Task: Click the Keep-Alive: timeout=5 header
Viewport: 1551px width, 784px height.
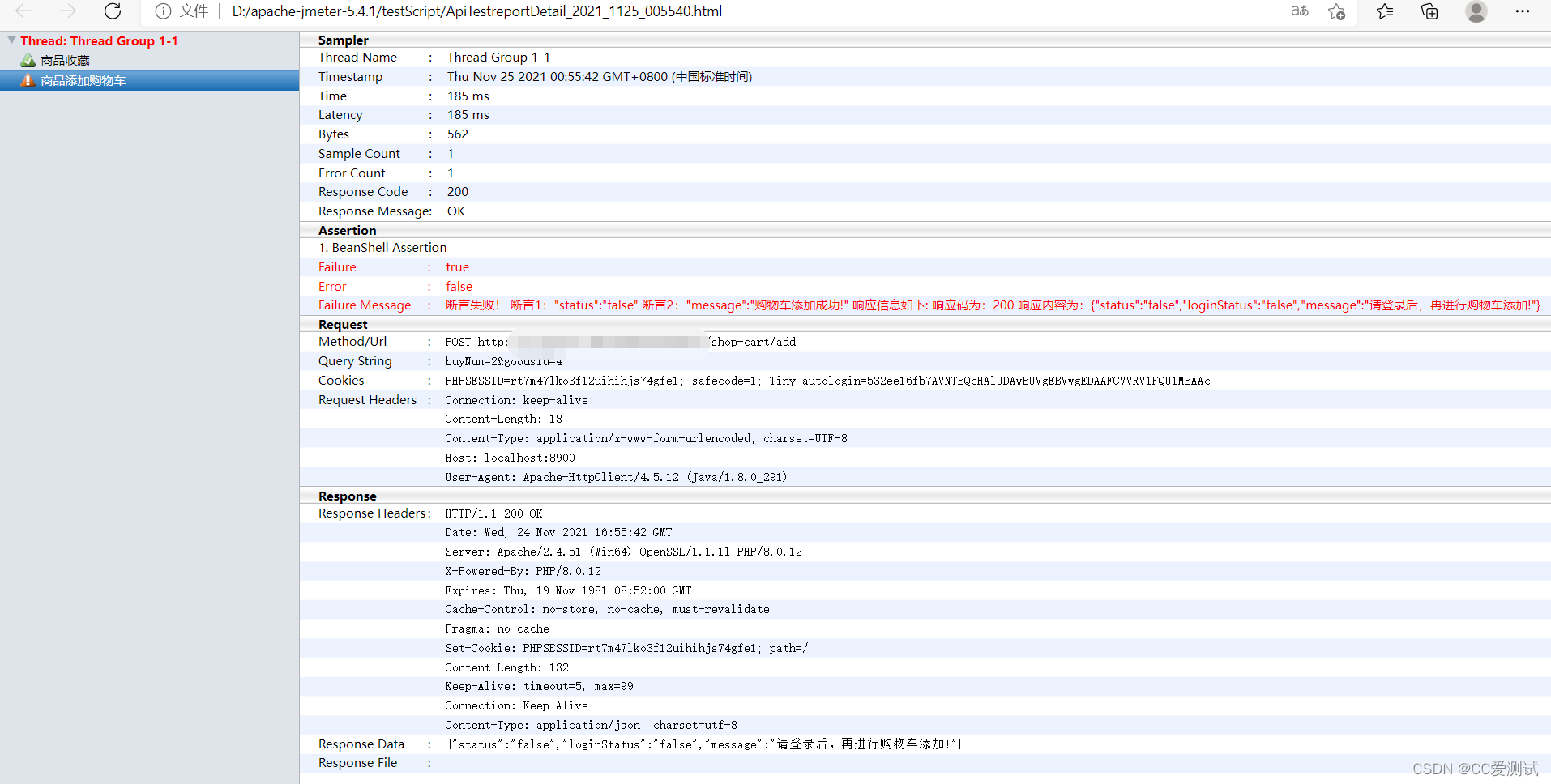Action: [x=539, y=687]
